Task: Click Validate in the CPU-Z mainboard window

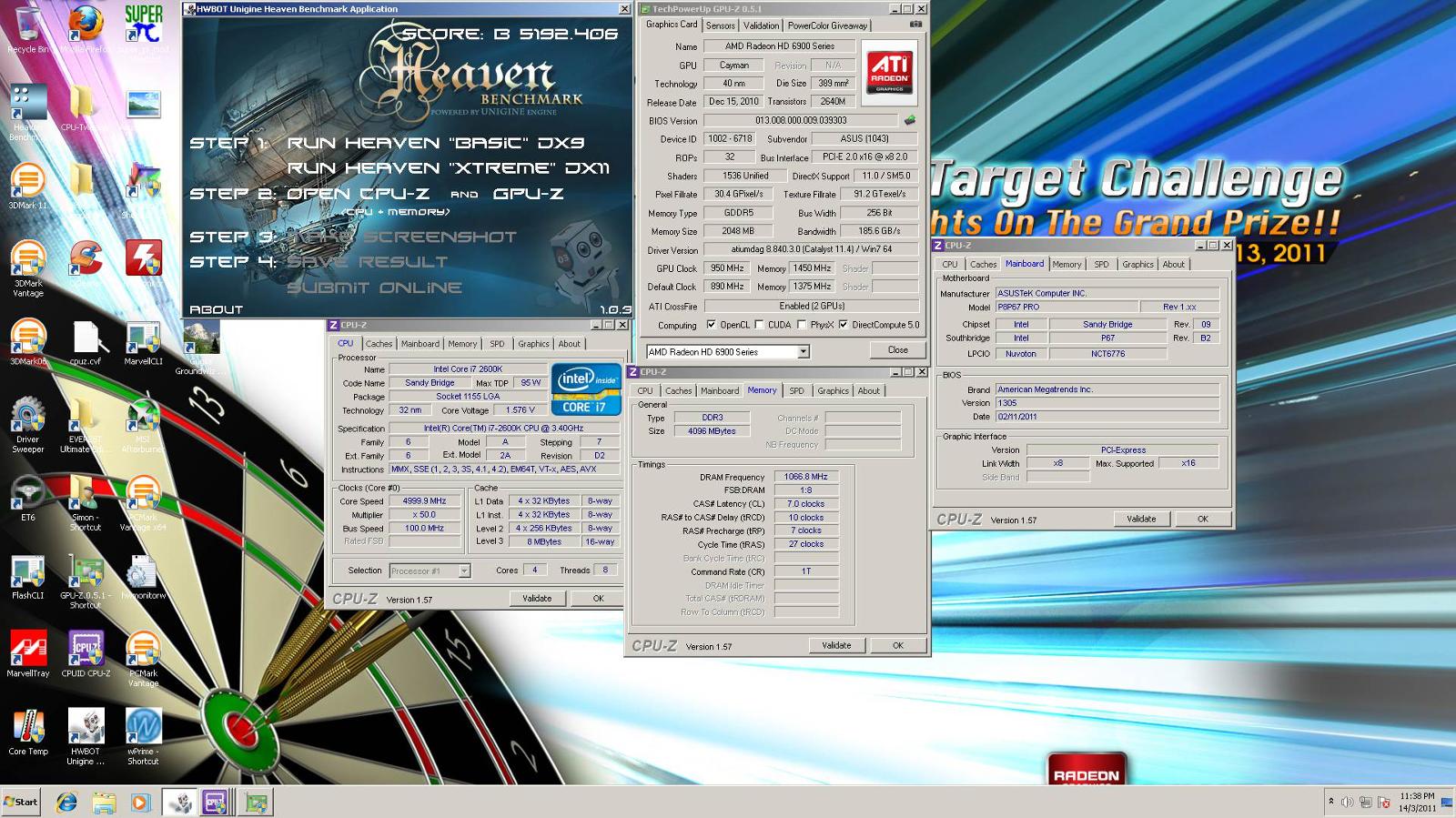Action: 1141,520
